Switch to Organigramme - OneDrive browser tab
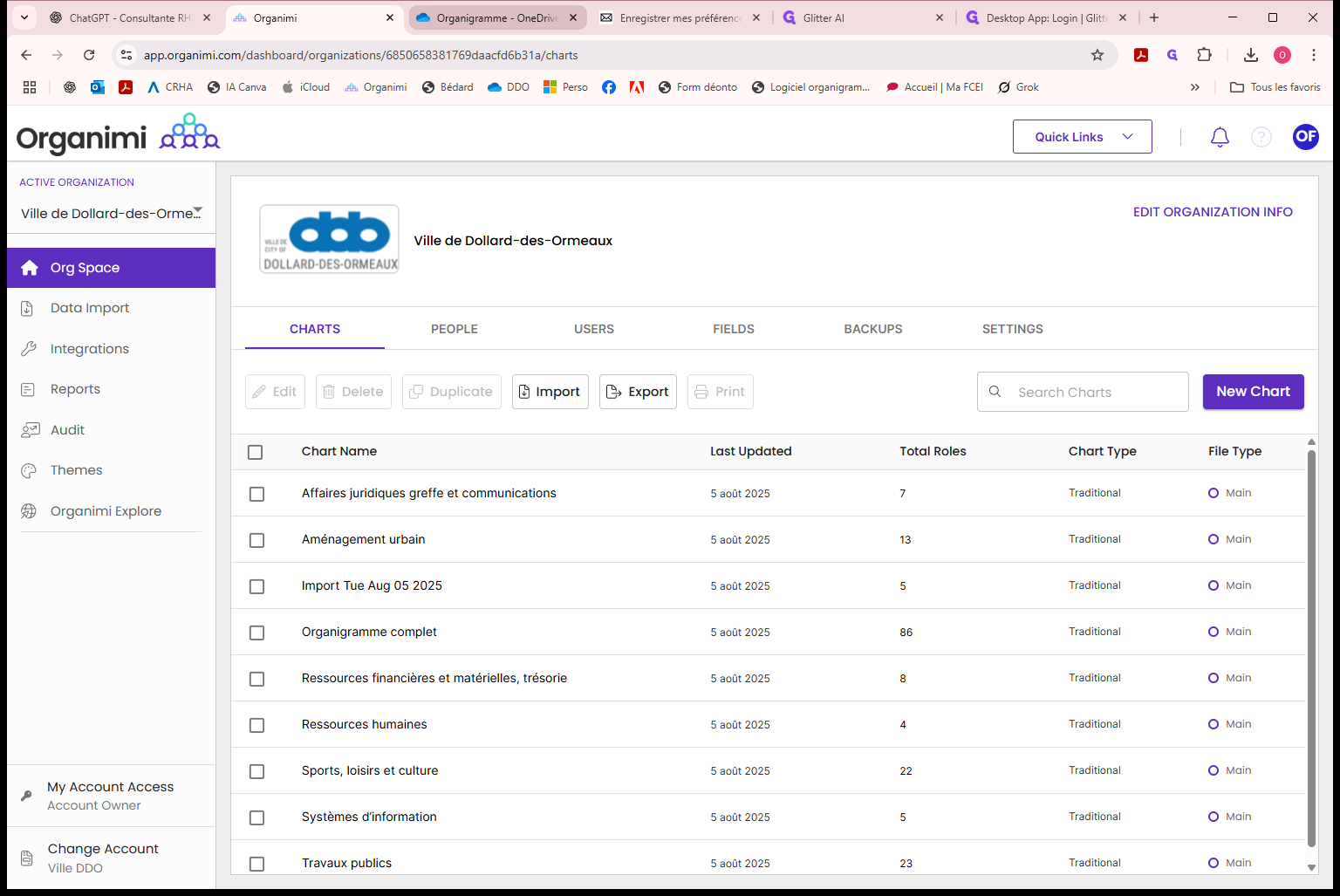 point(497,17)
